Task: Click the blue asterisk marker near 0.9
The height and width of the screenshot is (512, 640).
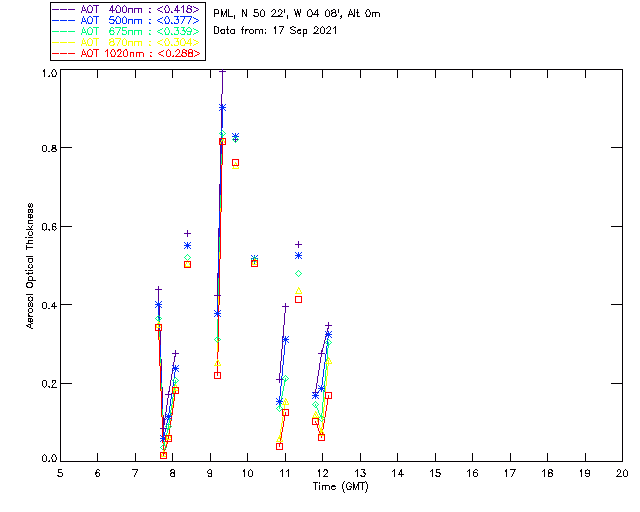Action: click(x=222, y=108)
